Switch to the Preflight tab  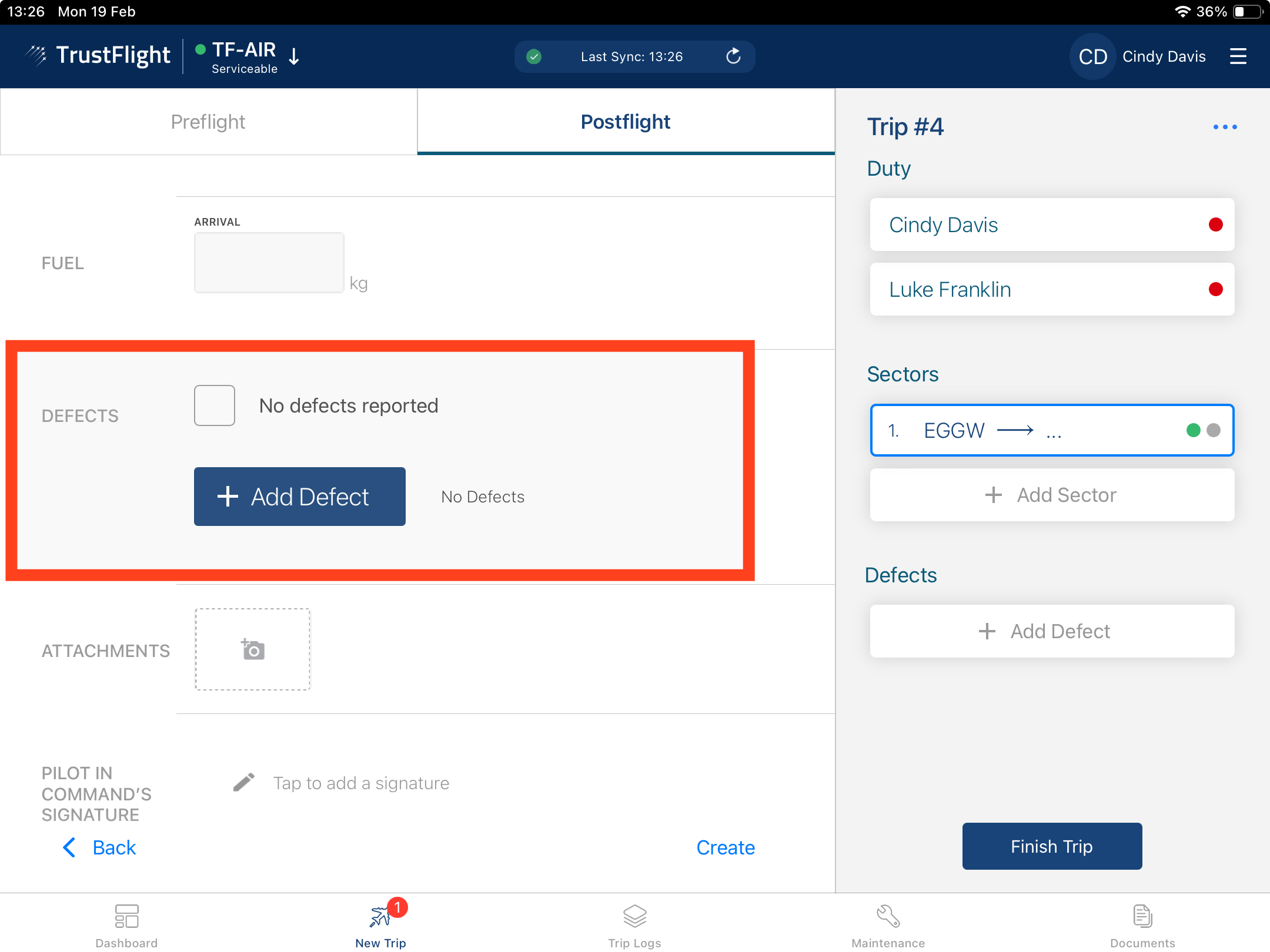(208, 122)
